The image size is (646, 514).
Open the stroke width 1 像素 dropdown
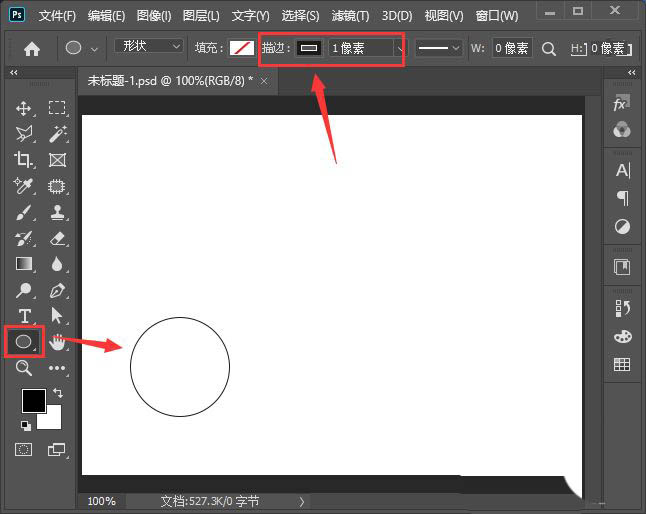[366, 48]
